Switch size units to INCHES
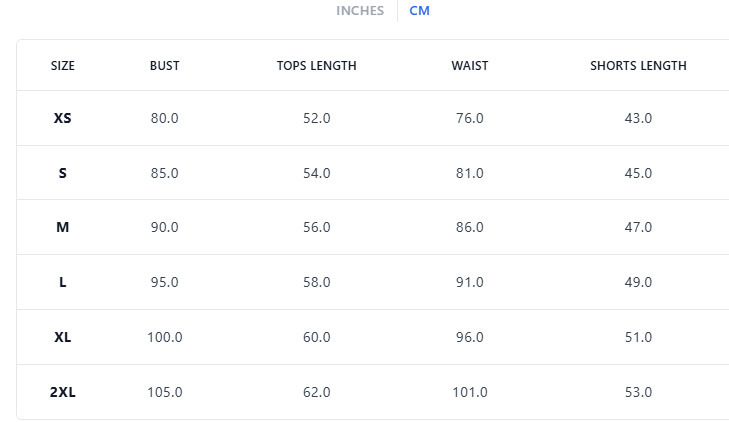Image resolution: width=729 pixels, height=422 pixels. (x=359, y=11)
